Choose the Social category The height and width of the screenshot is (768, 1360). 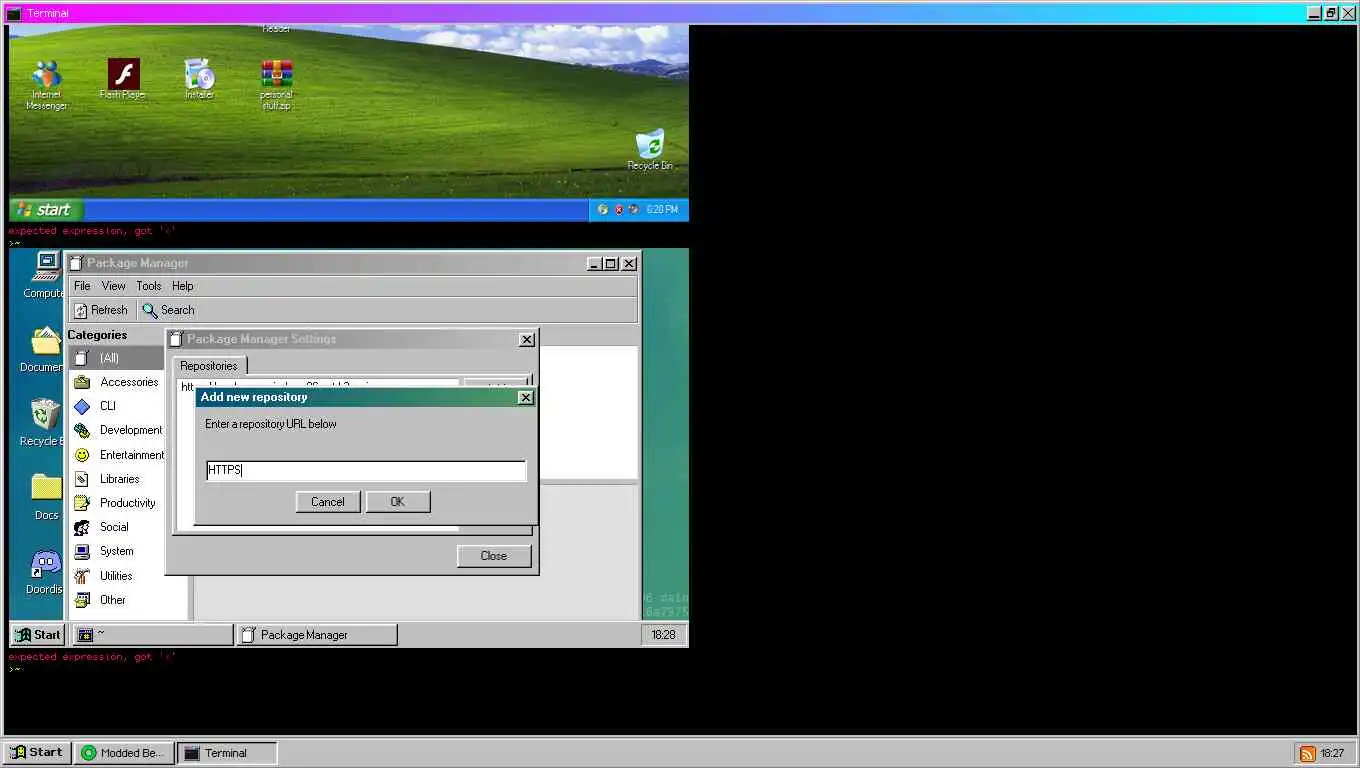(x=116, y=527)
